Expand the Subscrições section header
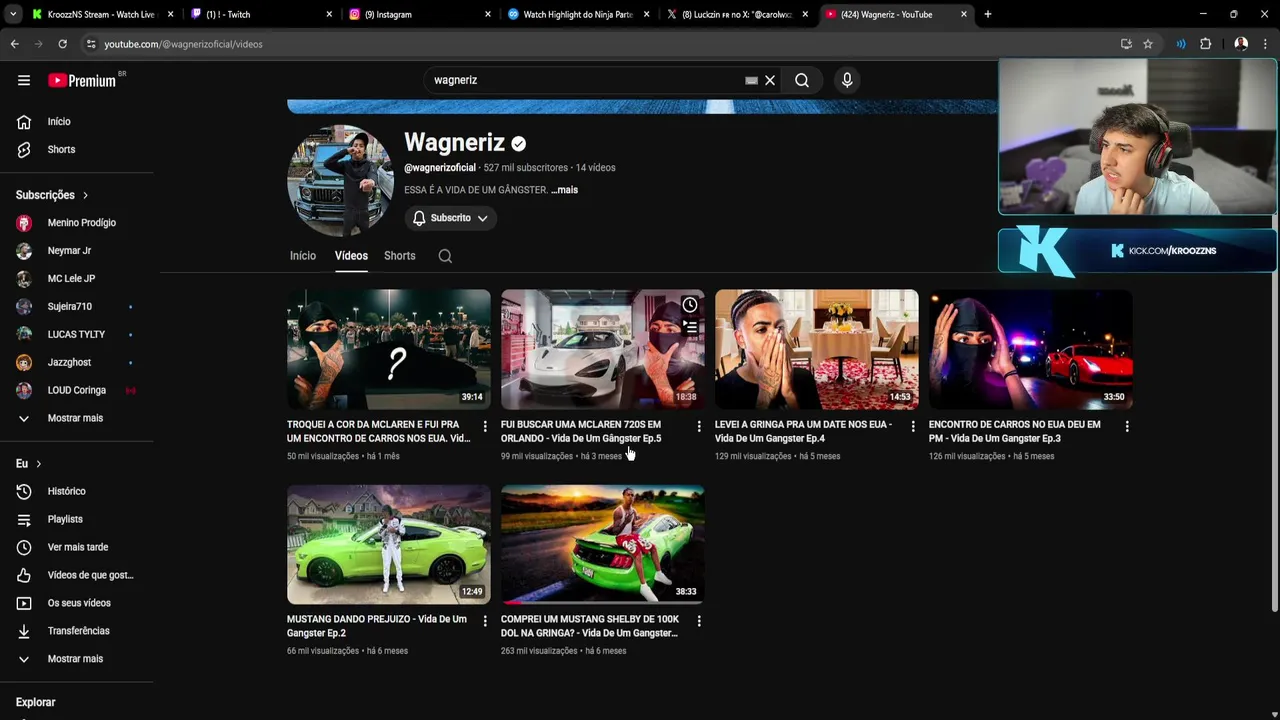 click(52, 195)
